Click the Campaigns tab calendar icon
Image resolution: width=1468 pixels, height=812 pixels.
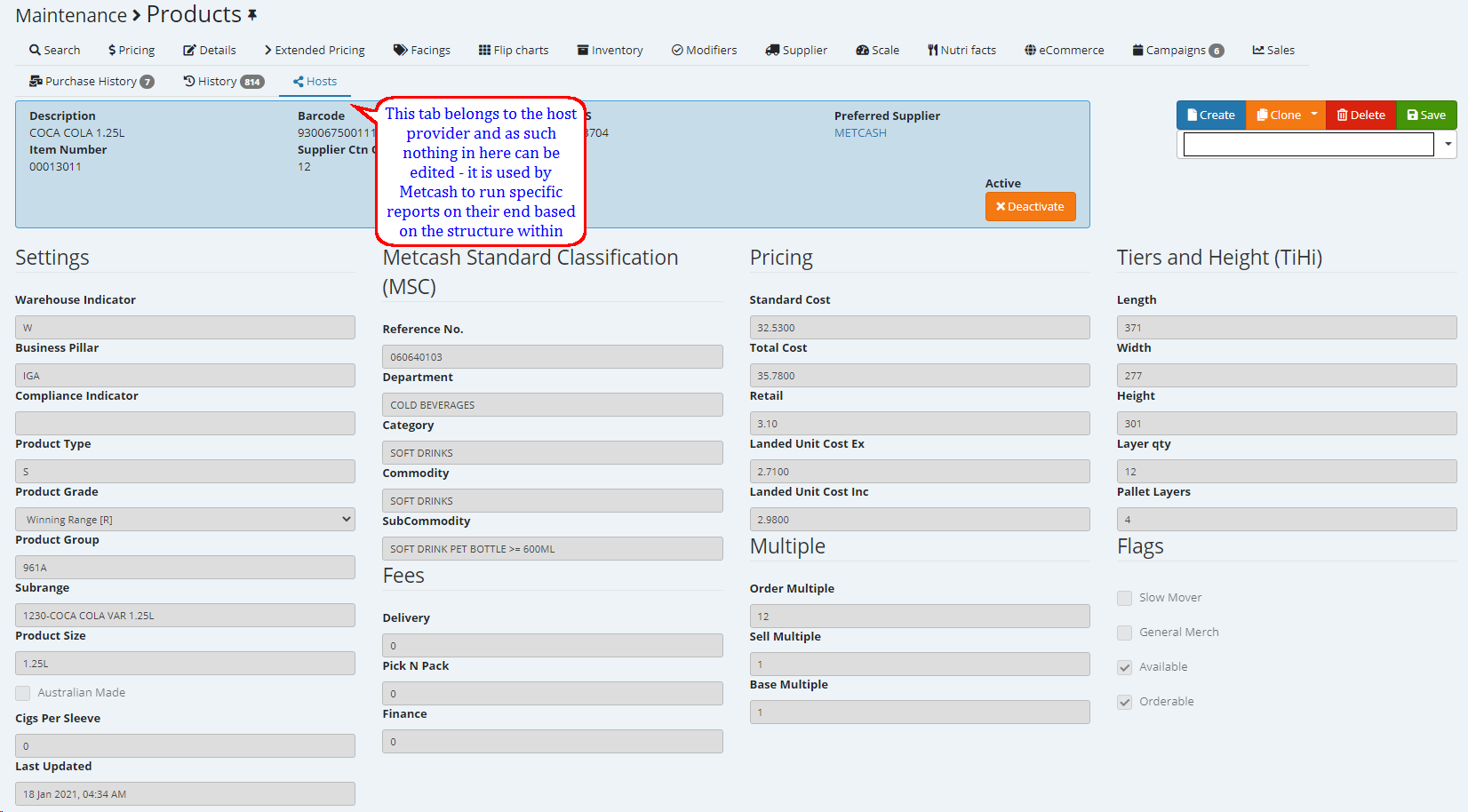[x=1137, y=51]
